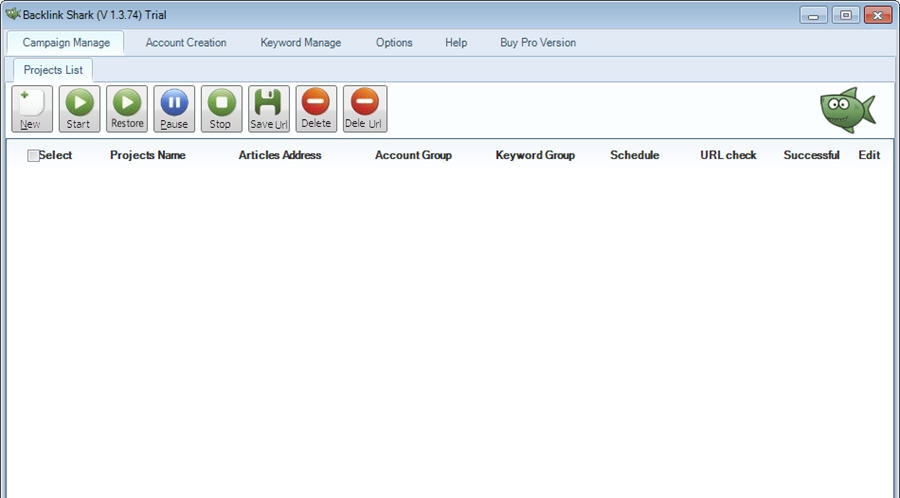Create a New project

pos(32,109)
